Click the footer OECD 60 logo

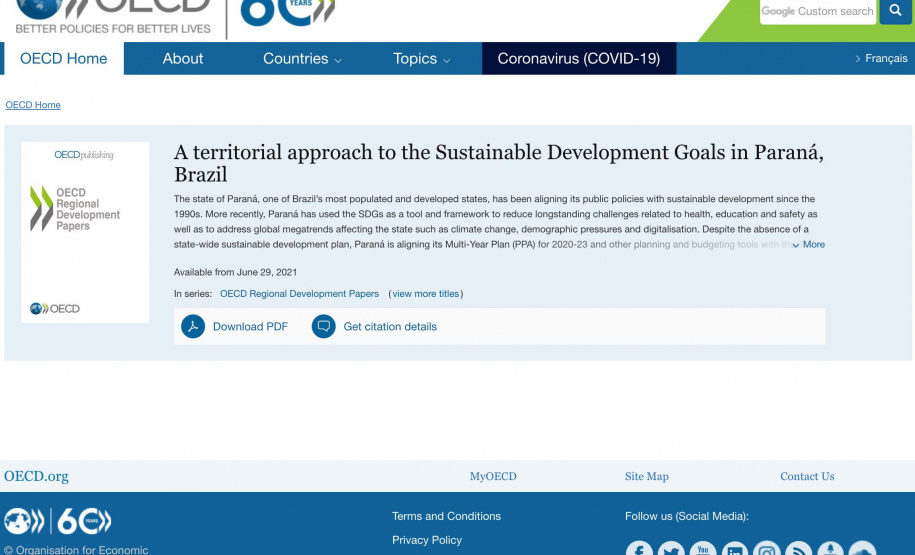coord(58,521)
